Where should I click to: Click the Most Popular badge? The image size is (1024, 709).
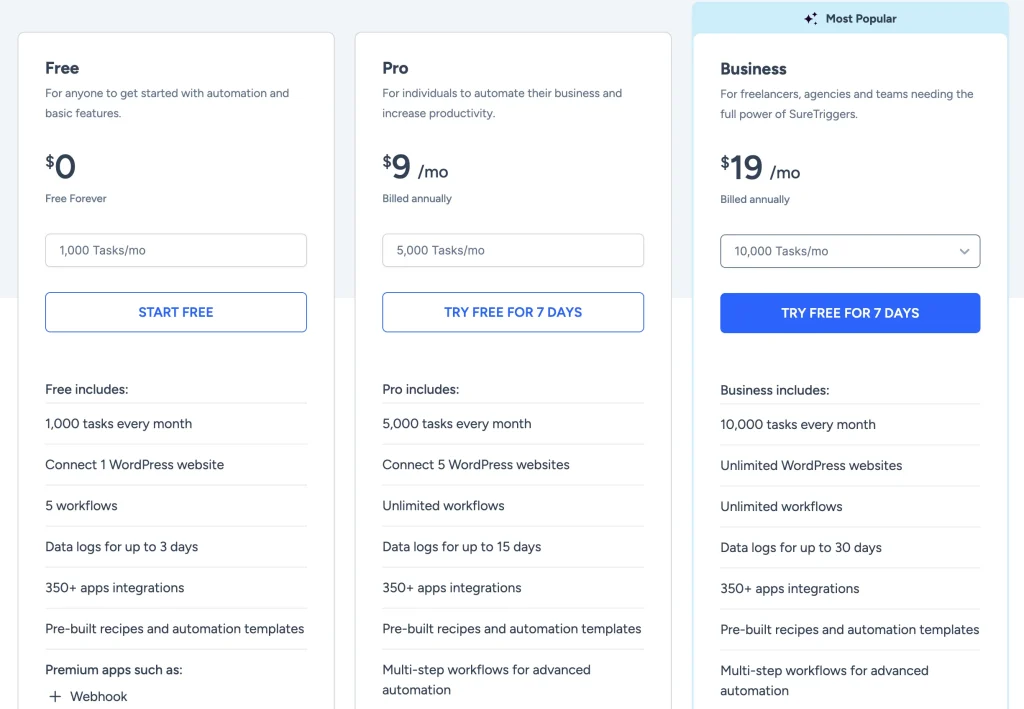[850, 18]
